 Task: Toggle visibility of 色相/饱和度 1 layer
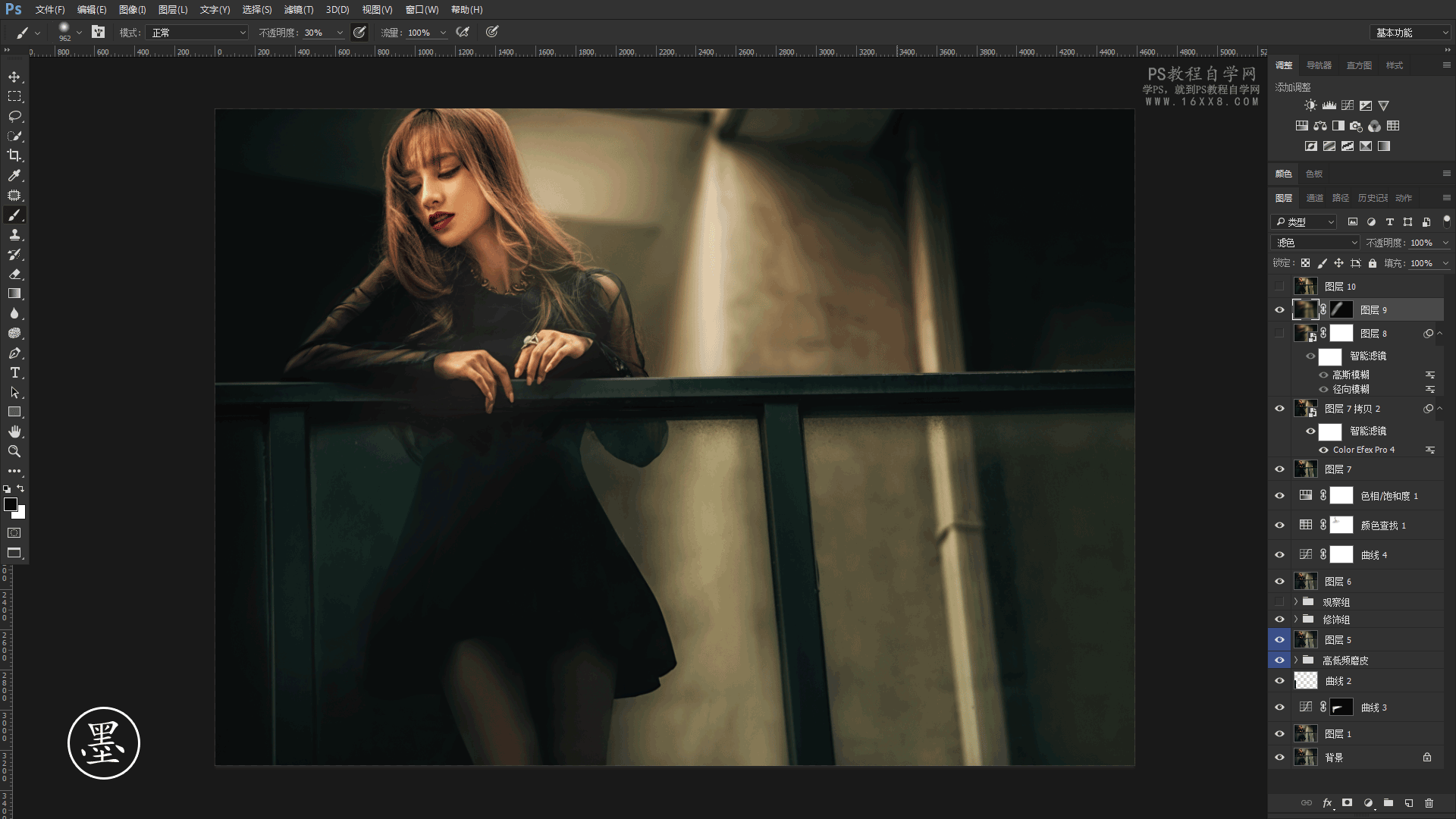click(1279, 496)
